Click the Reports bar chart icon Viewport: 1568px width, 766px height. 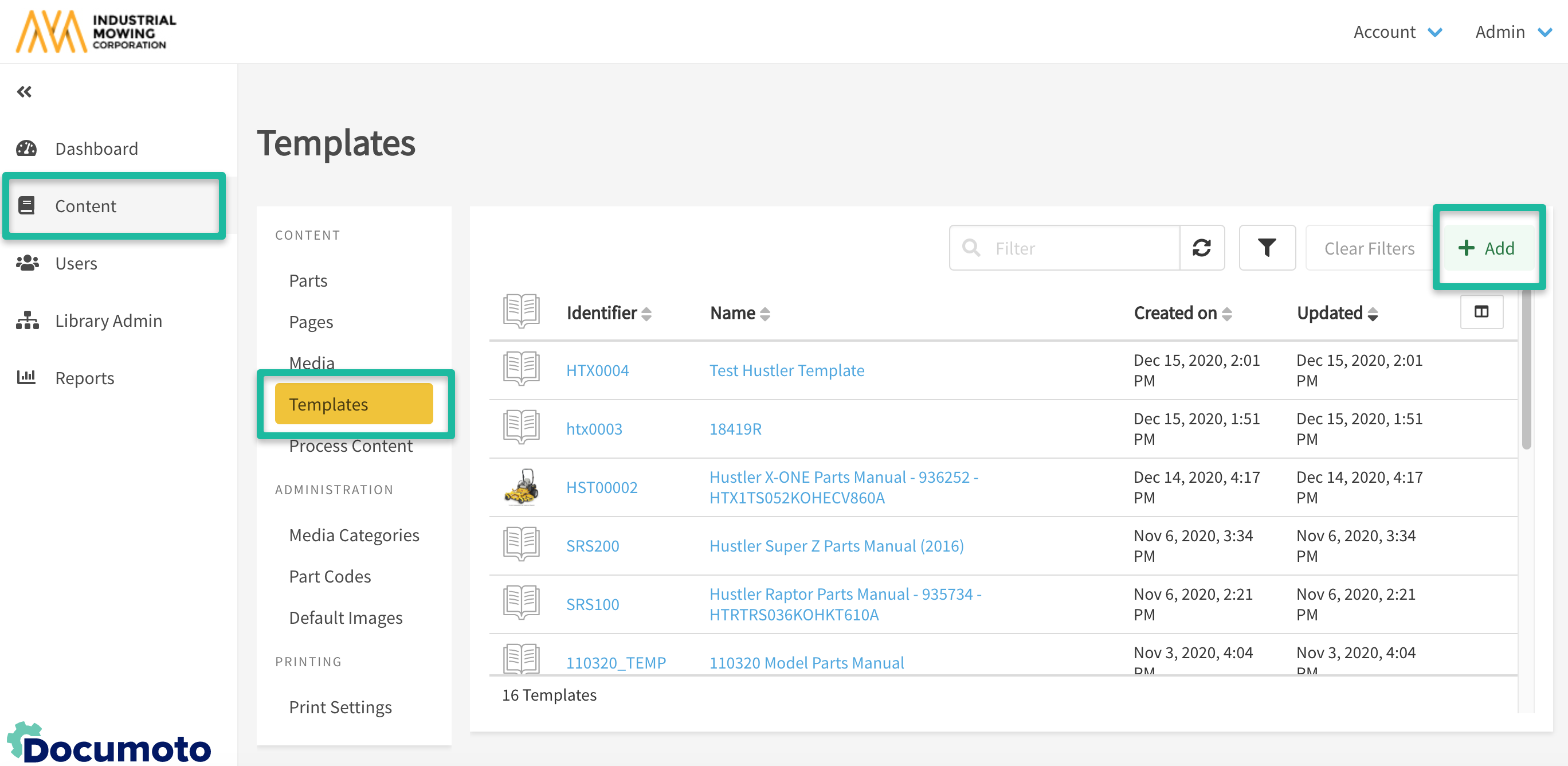26,377
